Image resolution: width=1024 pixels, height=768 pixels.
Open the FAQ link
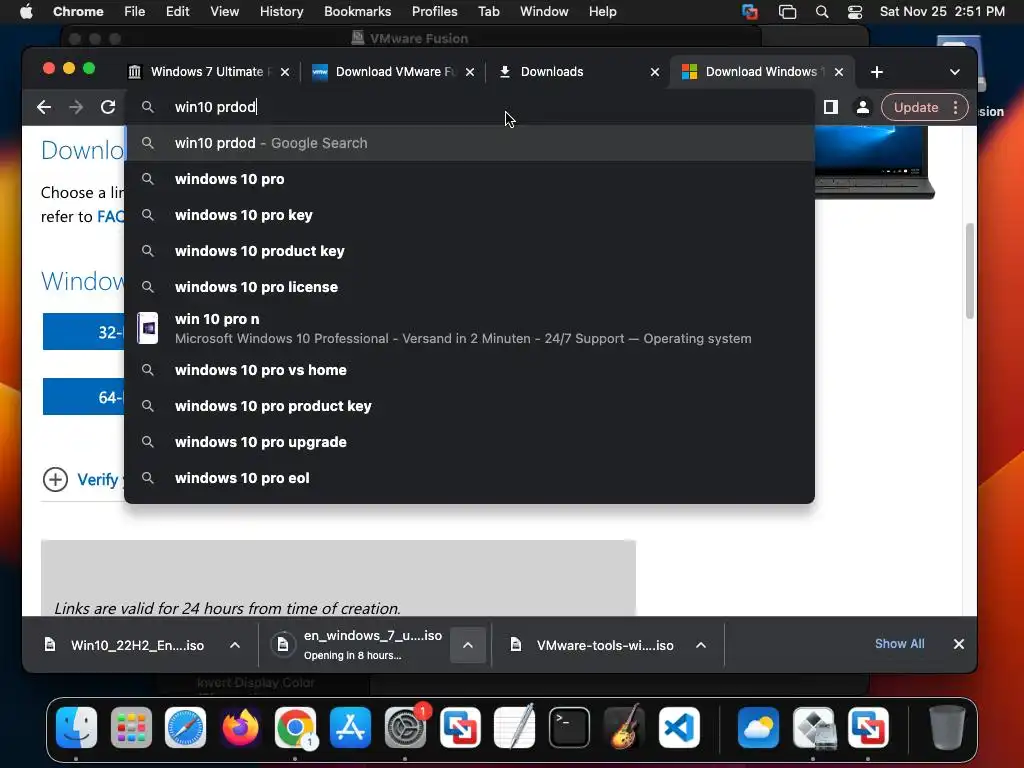pyautogui.click(x=110, y=217)
